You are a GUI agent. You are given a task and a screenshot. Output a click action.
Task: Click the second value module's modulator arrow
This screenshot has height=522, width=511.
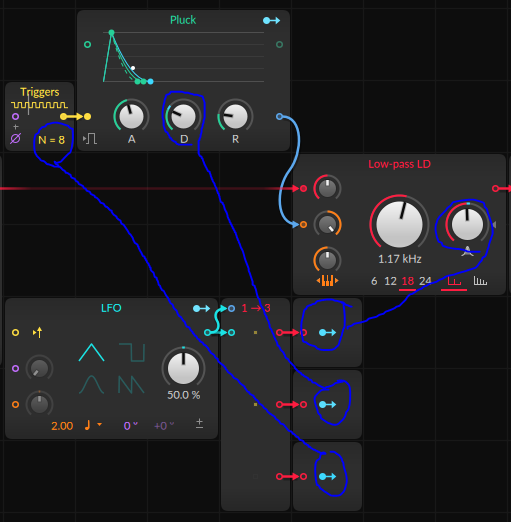pos(327,404)
